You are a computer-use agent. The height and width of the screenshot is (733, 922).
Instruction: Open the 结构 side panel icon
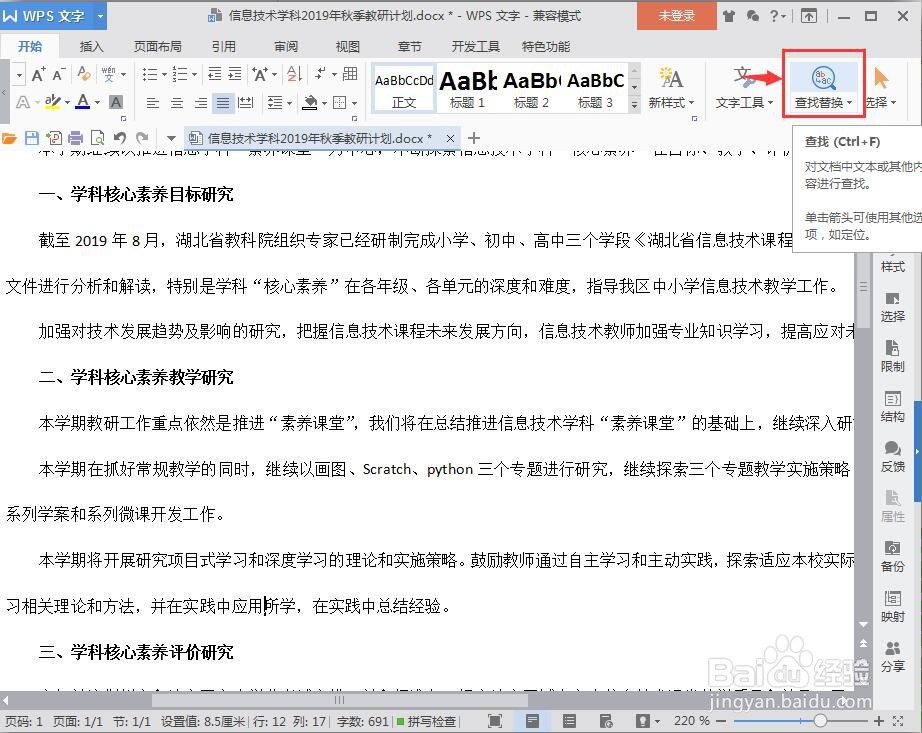(x=893, y=407)
